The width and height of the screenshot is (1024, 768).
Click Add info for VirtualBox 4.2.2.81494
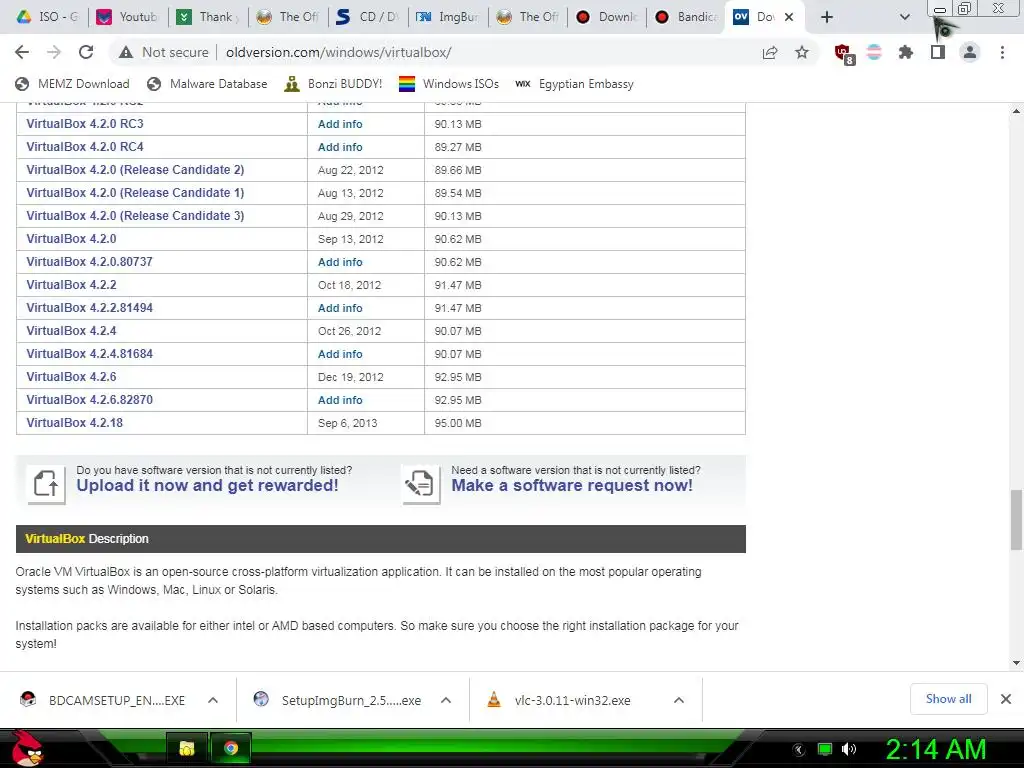(340, 308)
